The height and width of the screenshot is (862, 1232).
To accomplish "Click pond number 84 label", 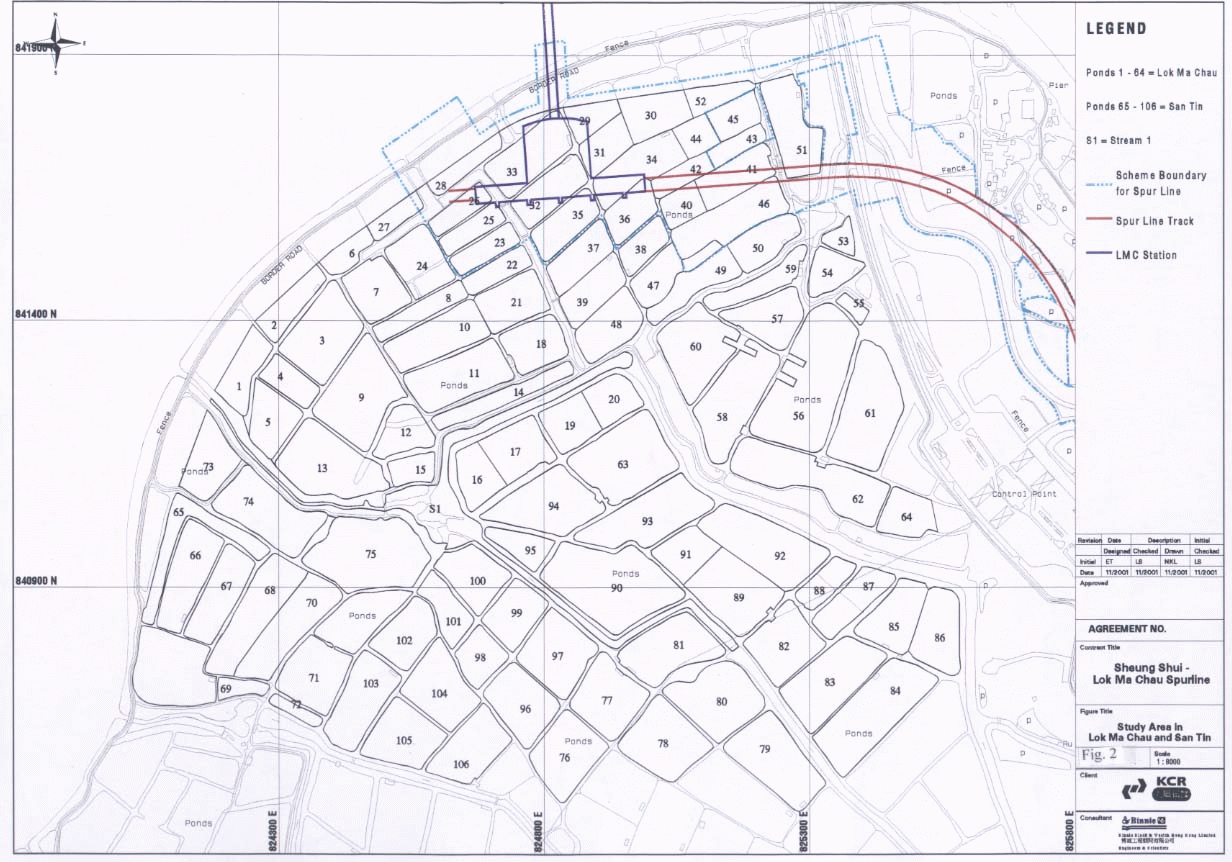I will tap(894, 691).
